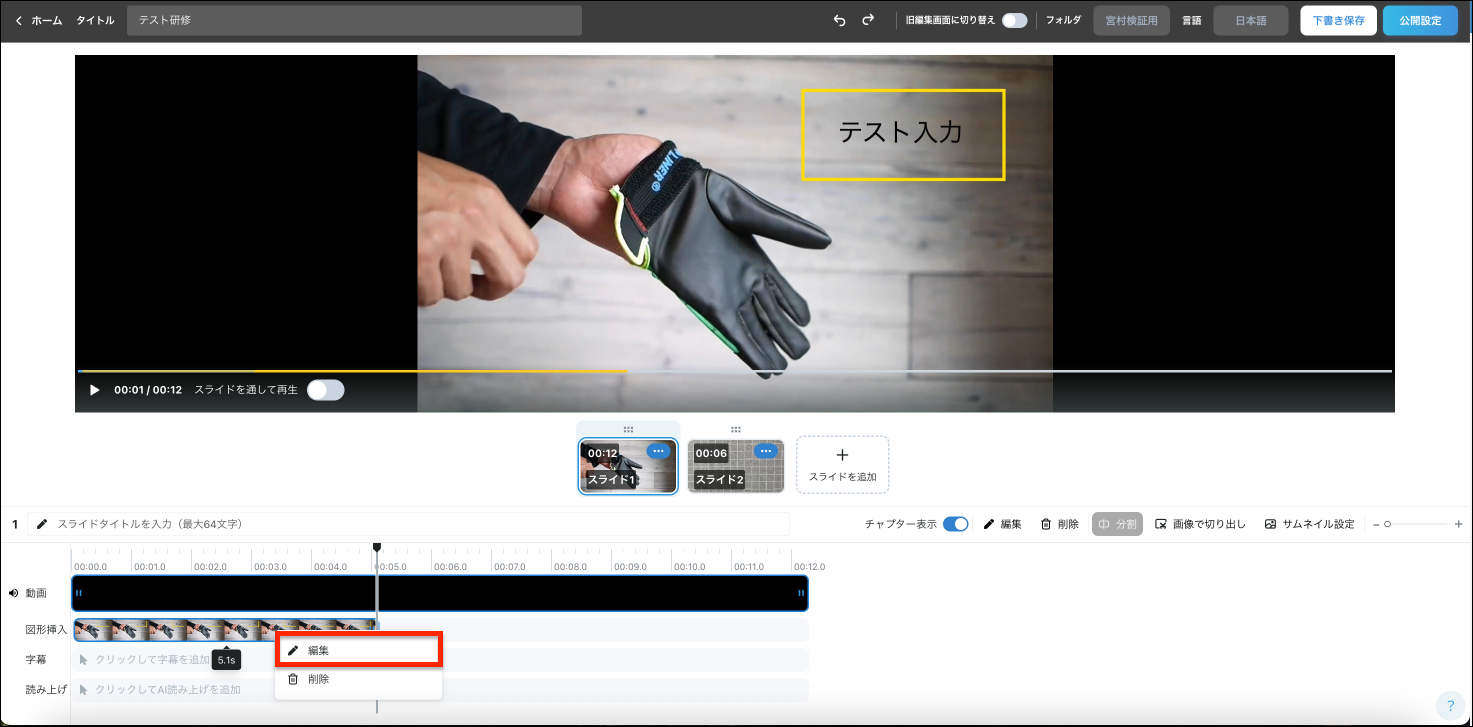Choose 削除 from the context menu
The width and height of the screenshot is (1473, 727).
(x=359, y=679)
